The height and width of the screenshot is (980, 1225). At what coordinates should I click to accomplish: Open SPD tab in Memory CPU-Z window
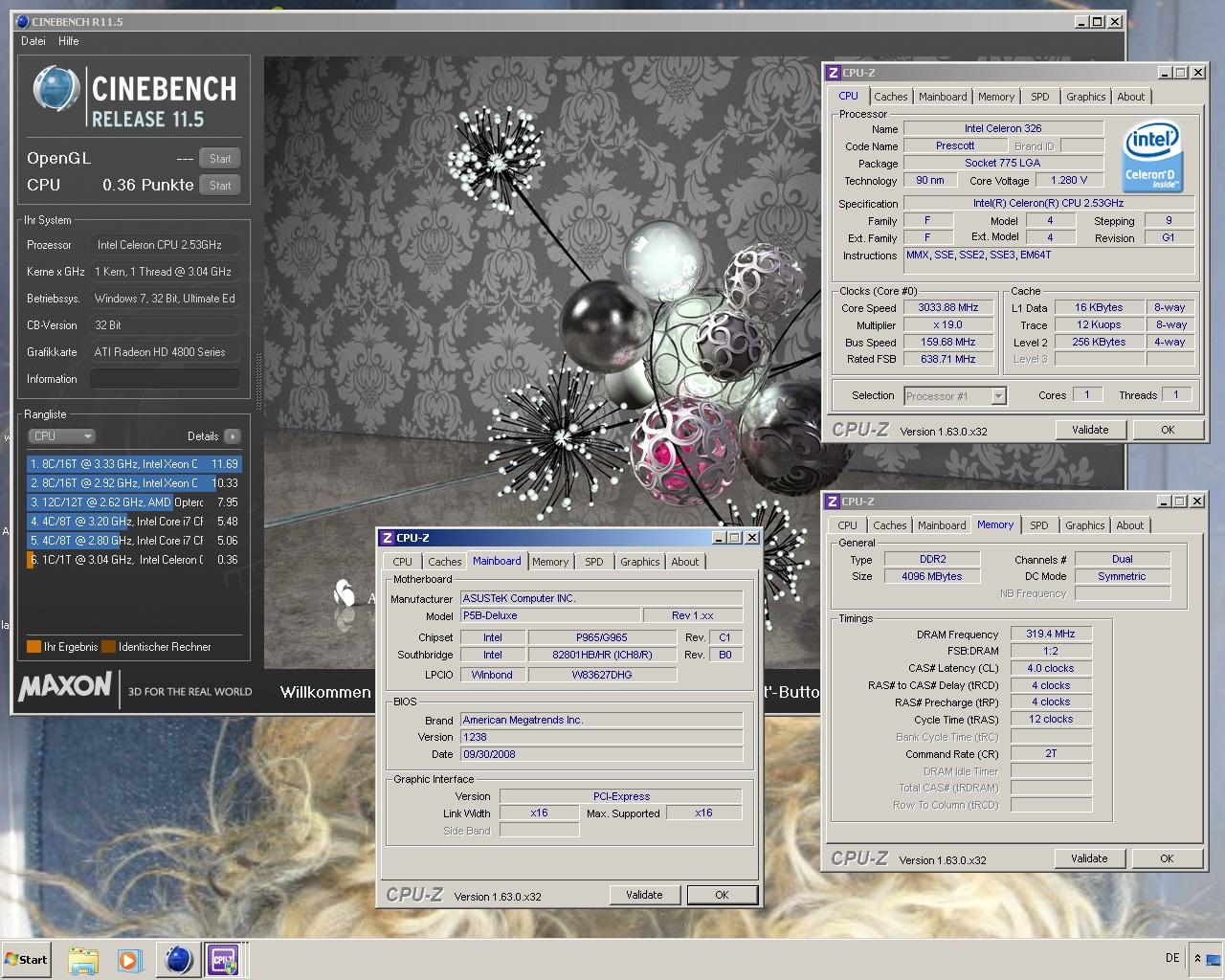pyautogui.click(x=1039, y=525)
